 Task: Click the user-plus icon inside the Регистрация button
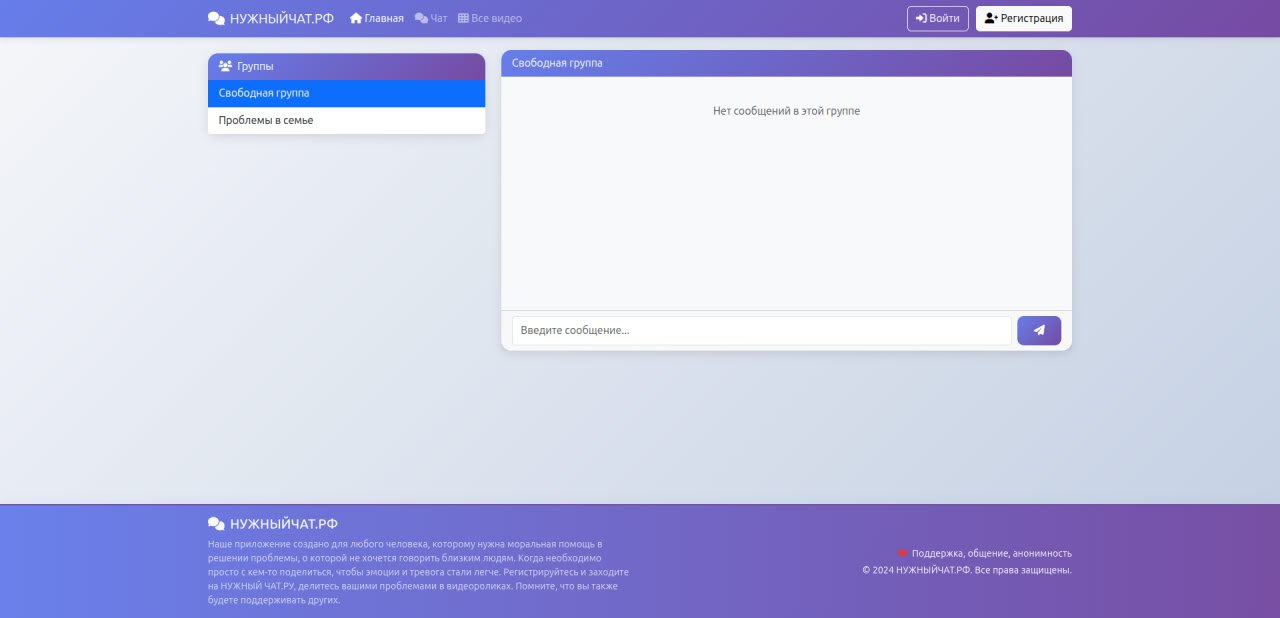(991, 18)
